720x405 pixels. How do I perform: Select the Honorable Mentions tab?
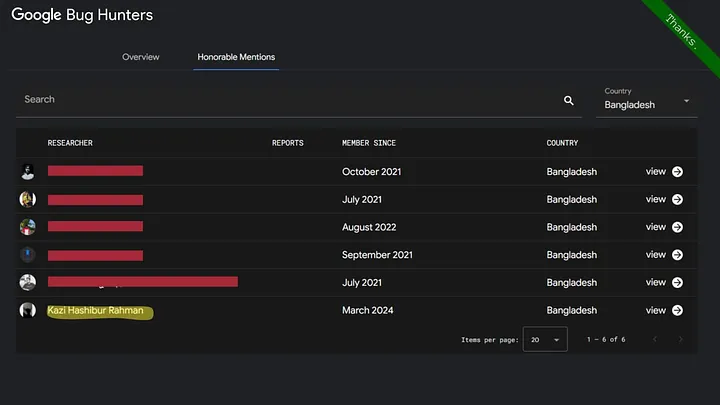236,57
